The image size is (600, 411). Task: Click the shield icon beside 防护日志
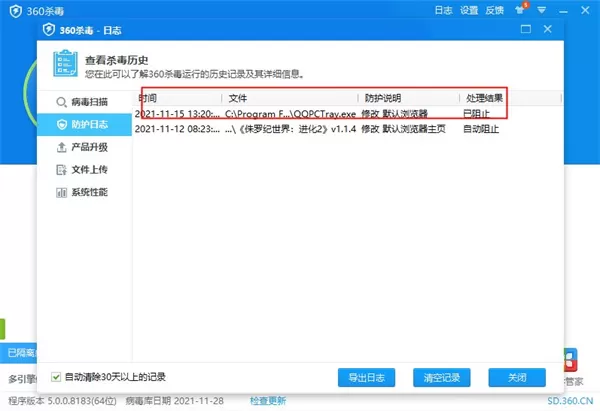(x=62, y=124)
